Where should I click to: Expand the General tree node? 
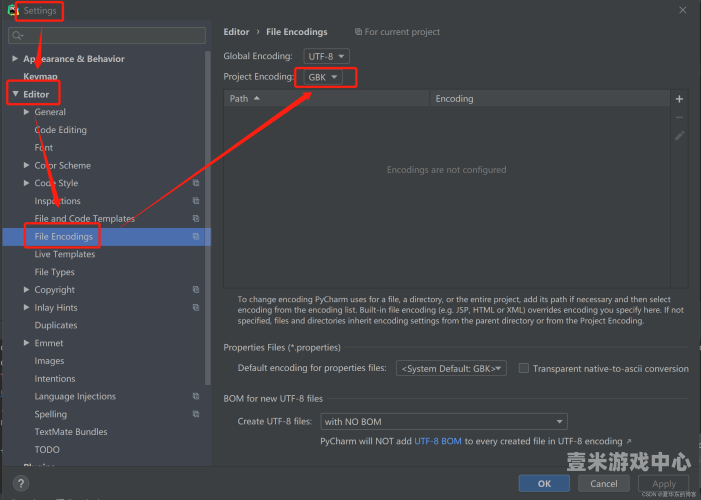[26, 112]
